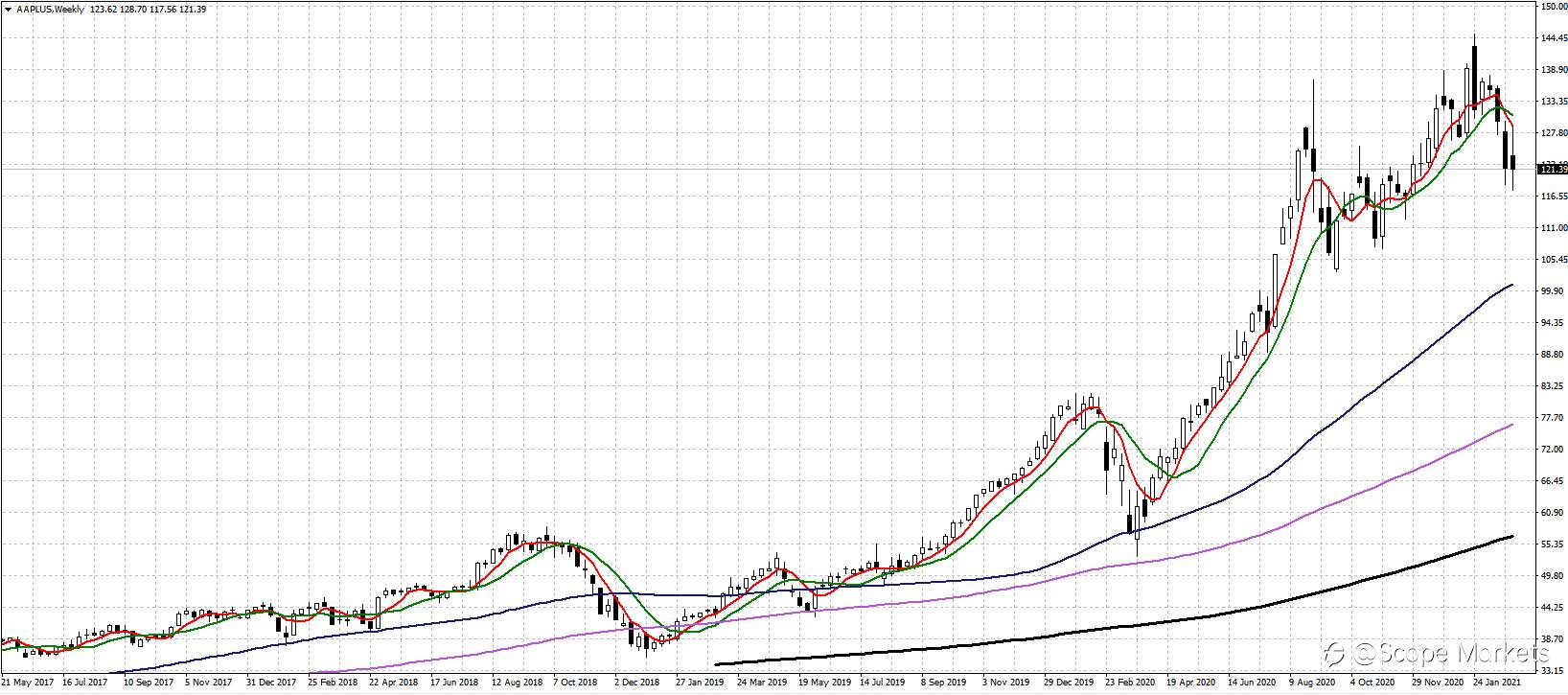Click the 24 Jan 2021 date label
Screen dimensions: 1568x695
[x=1499, y=683]
